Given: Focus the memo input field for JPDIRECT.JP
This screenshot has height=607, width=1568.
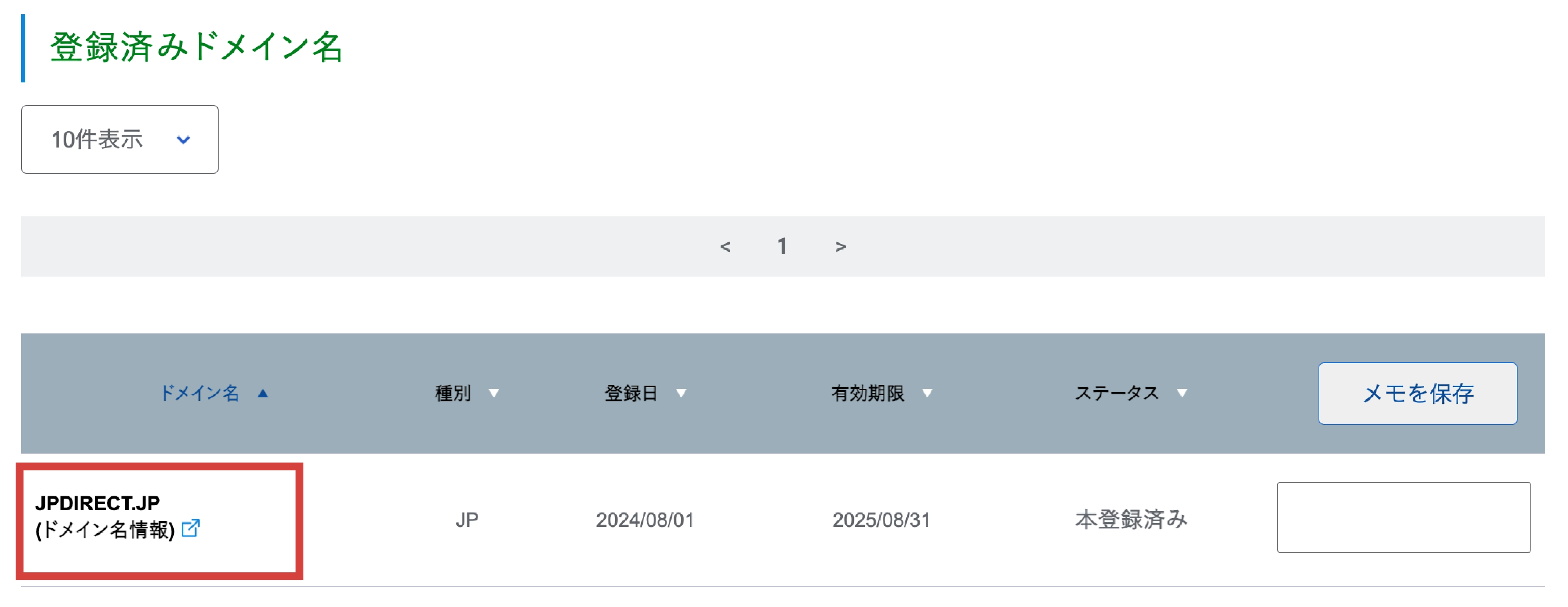Looking at the screenshot, I should coord(1404,517).
